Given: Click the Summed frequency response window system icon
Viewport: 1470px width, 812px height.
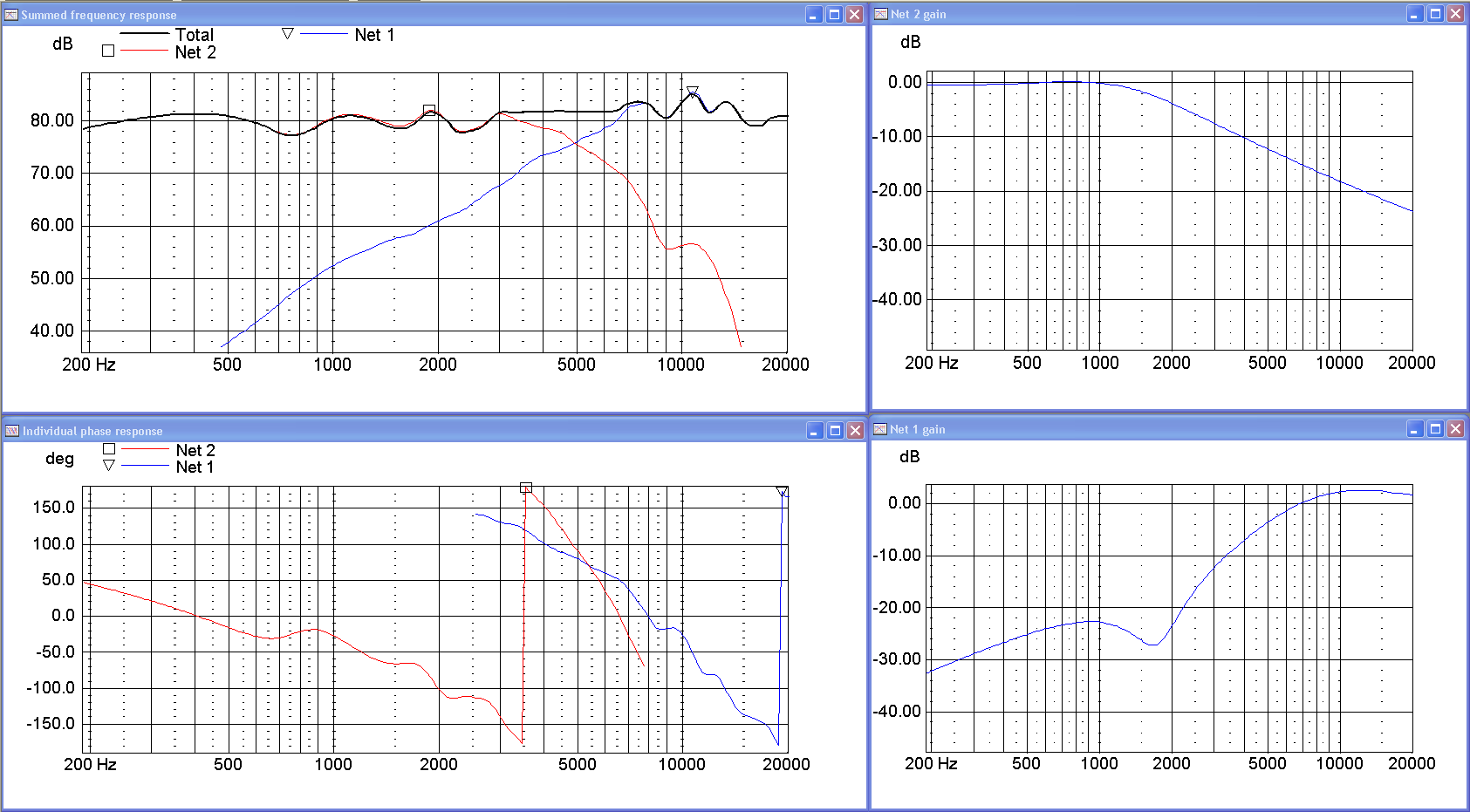Looking at the screenshot, I should (x=11, y=15).
